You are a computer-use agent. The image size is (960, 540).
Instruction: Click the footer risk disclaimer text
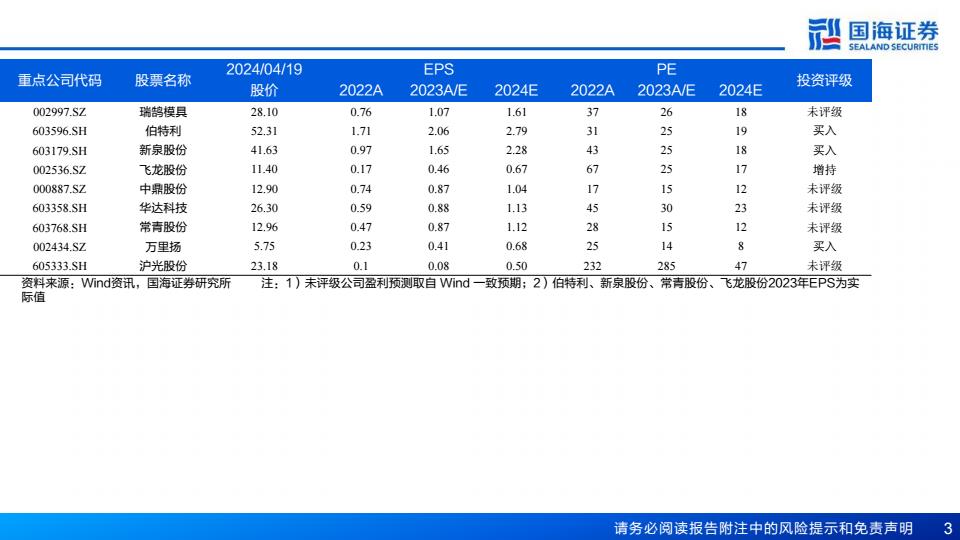pyautogui.click(x=763, y=527)
